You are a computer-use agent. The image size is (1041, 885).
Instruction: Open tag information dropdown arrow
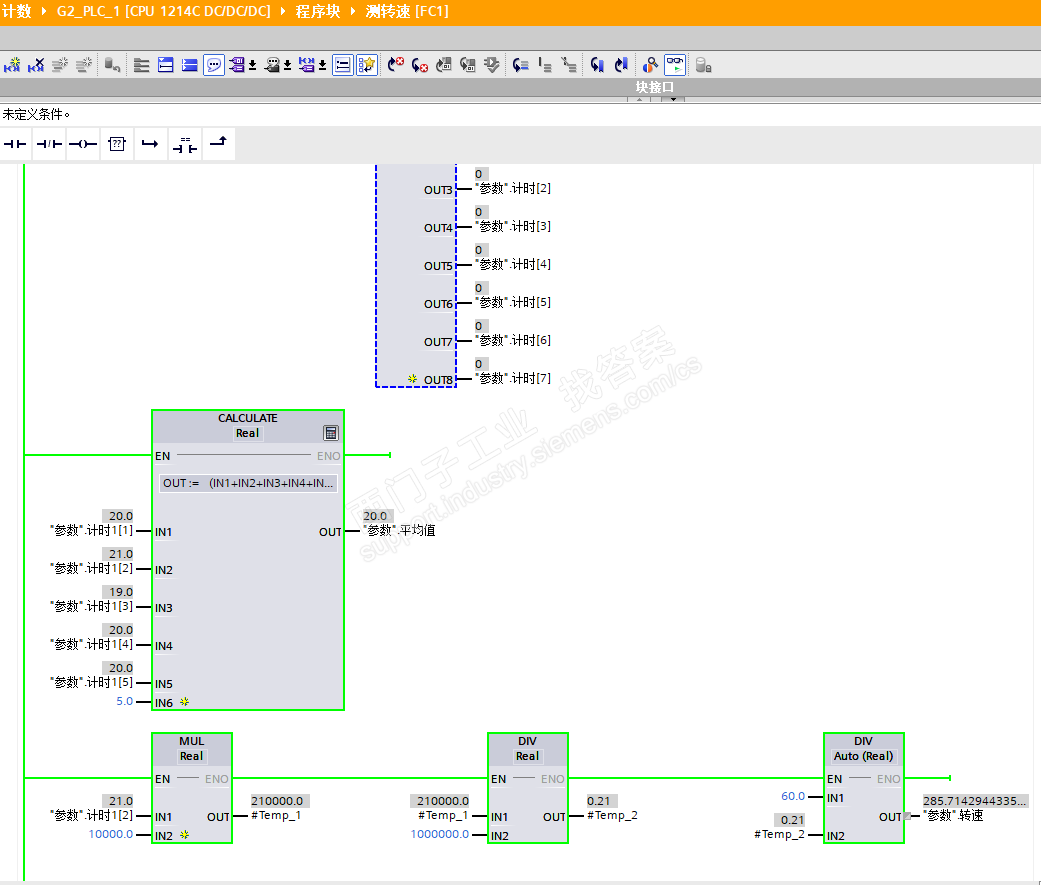tap(287, 65)
